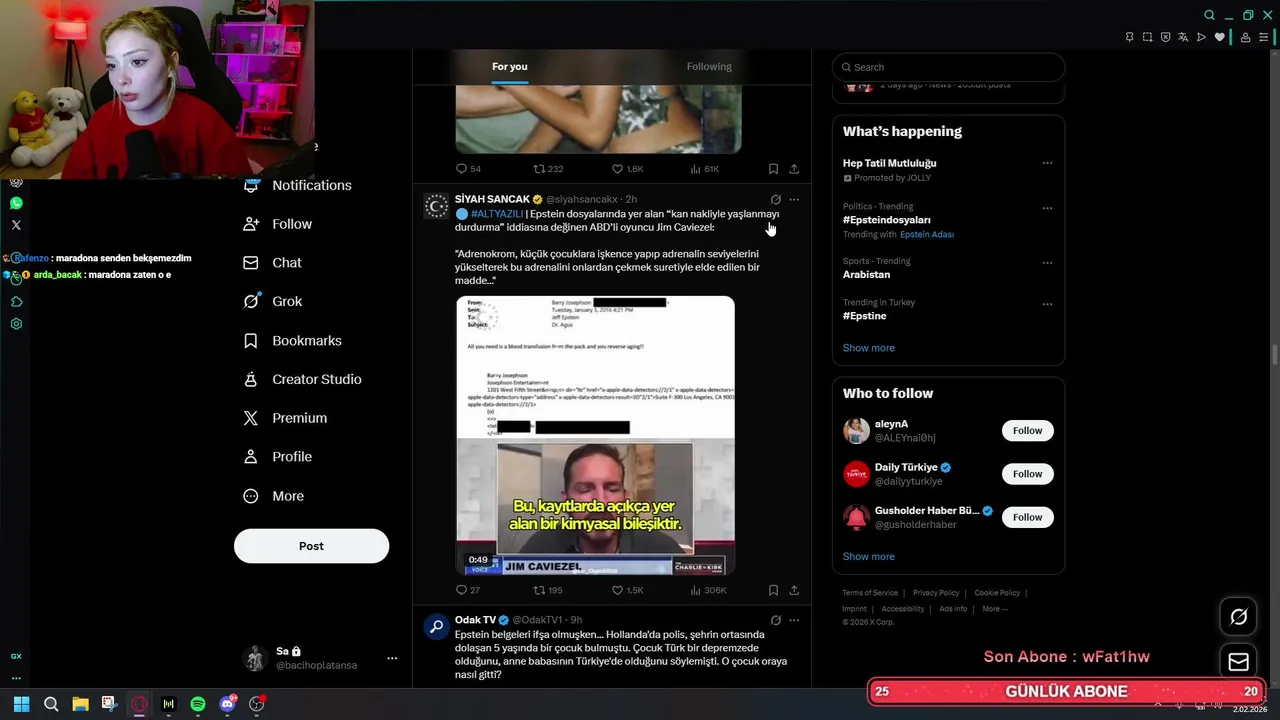Open Notifications in X sidebar

tap(298, 185)
